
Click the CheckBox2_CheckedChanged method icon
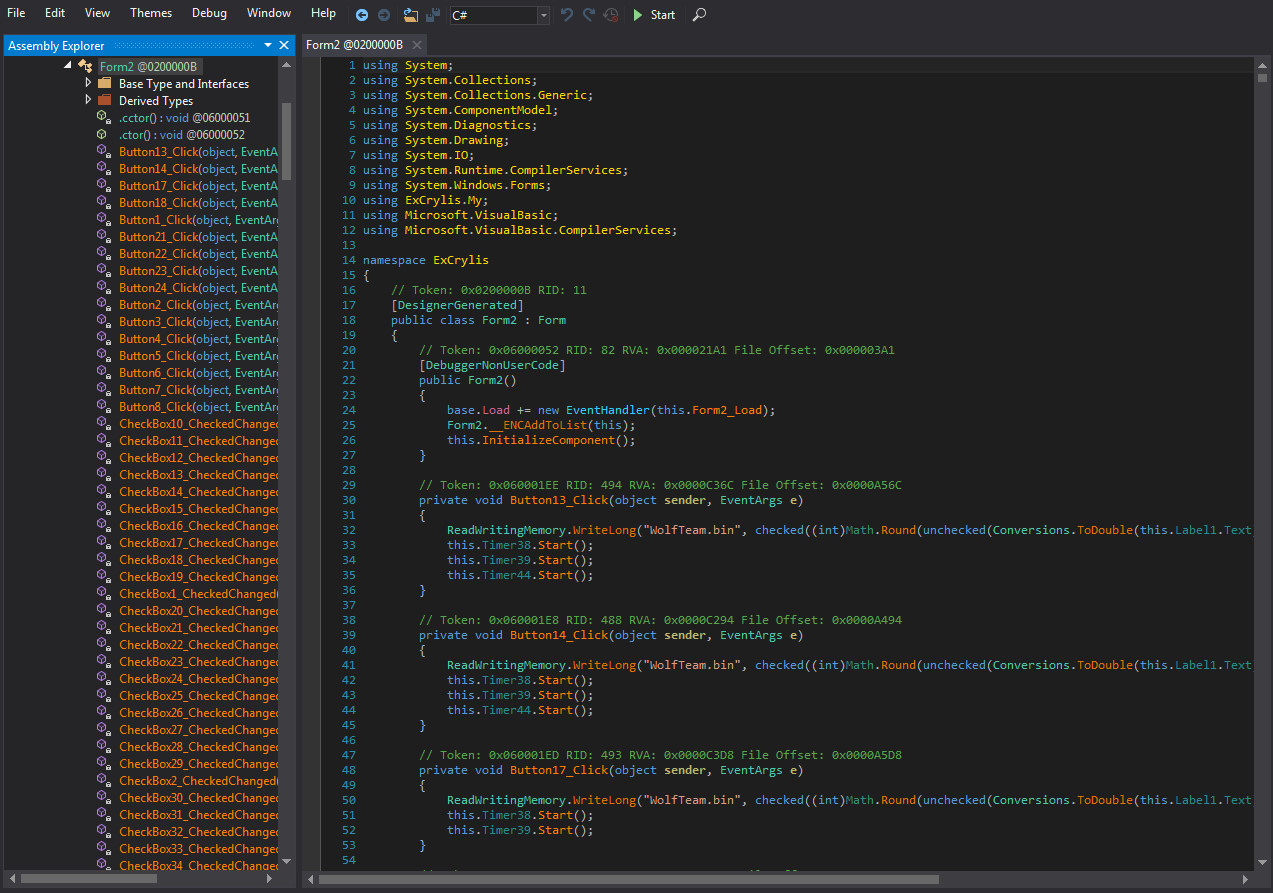point(103,780)
